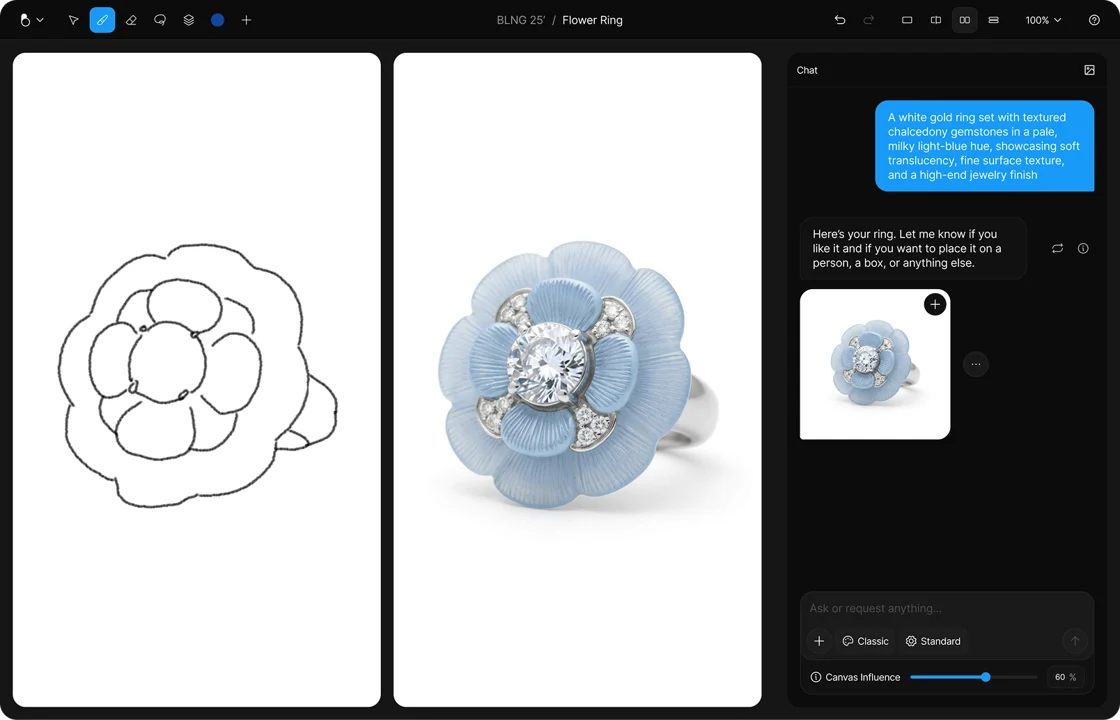Open the BLNG 25' project breadcrumb
The height and width of the screenshot is (720, 1120).
[521, 20]
